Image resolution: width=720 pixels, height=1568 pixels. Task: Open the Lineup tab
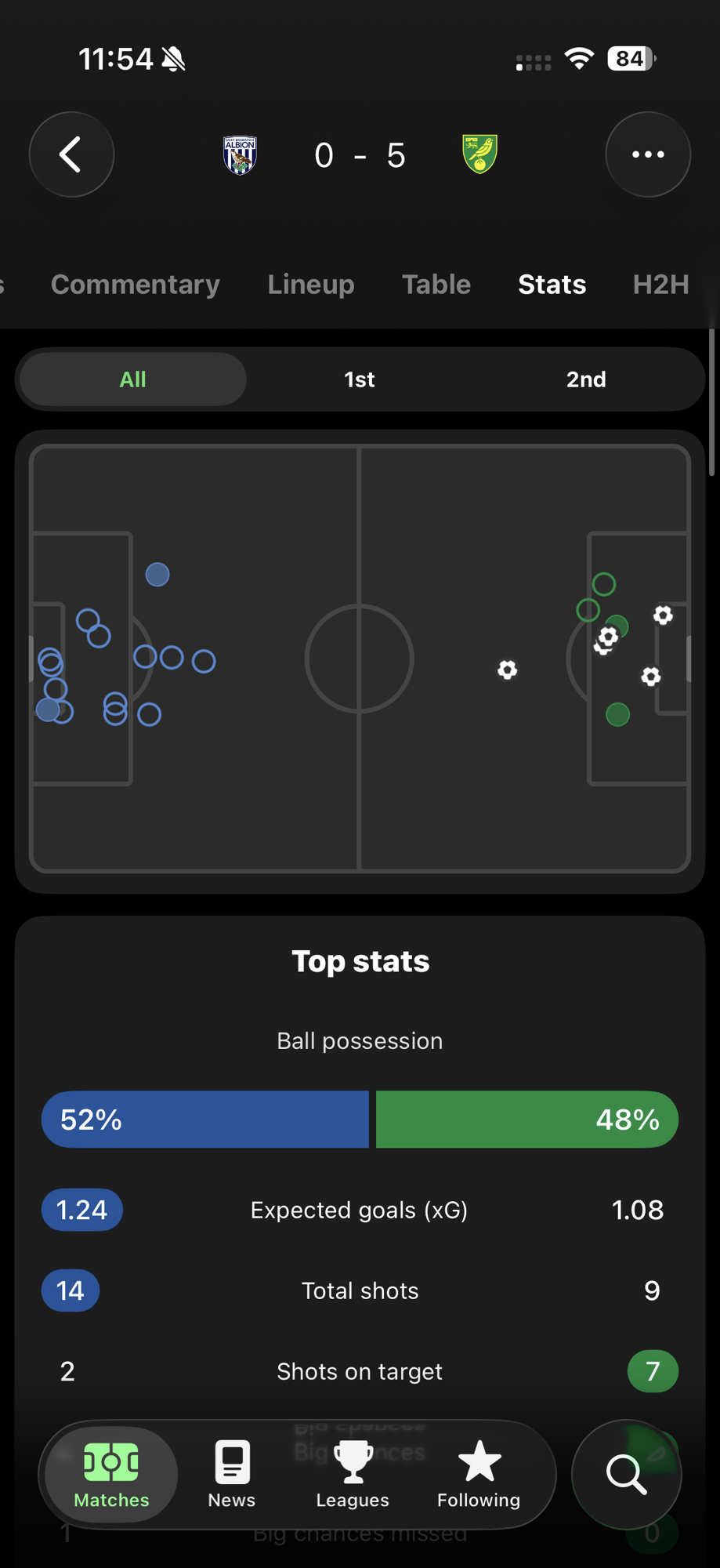[x=311, y=285]
